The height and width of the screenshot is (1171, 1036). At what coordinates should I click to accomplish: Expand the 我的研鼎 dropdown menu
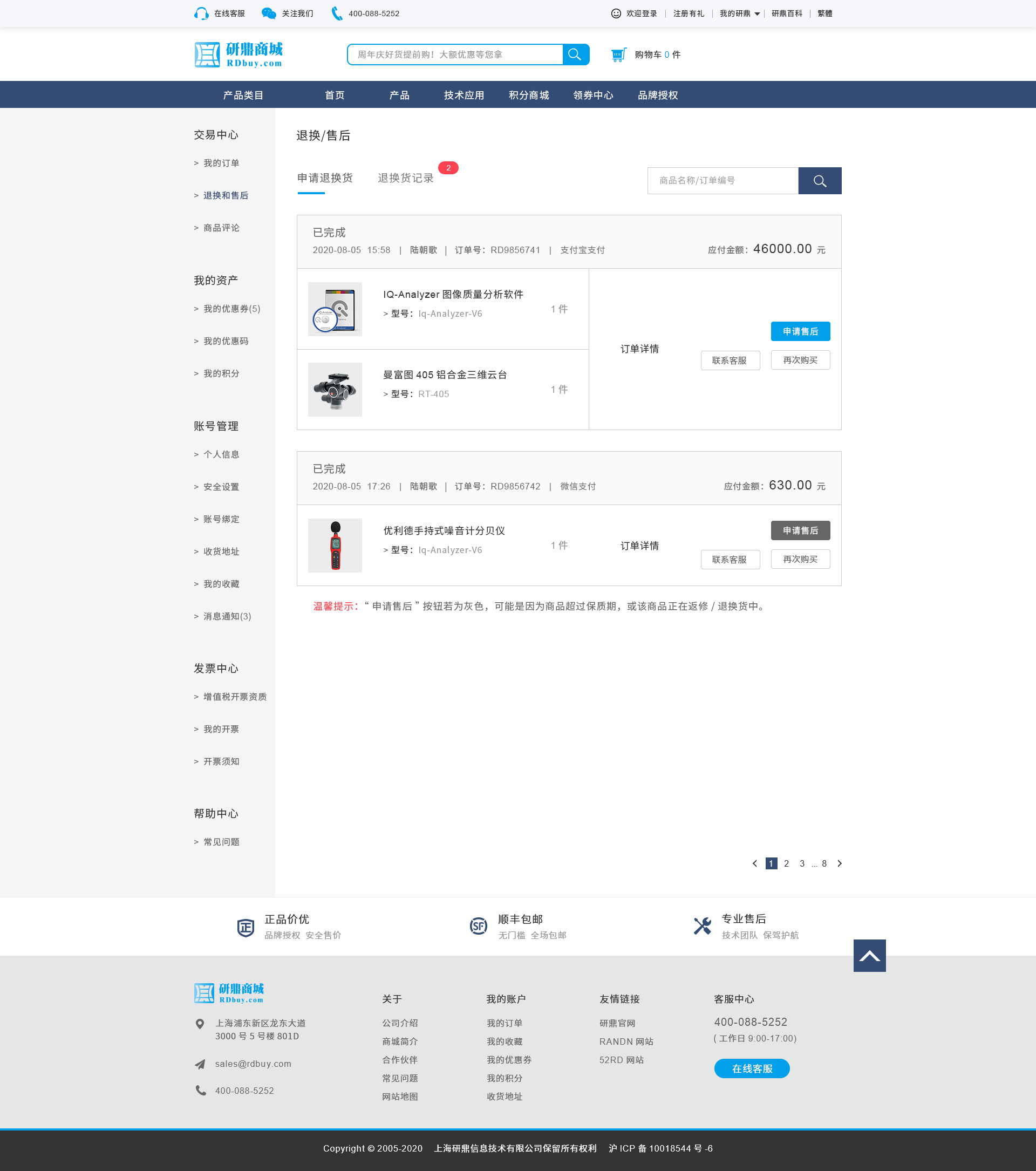(739, 13)
